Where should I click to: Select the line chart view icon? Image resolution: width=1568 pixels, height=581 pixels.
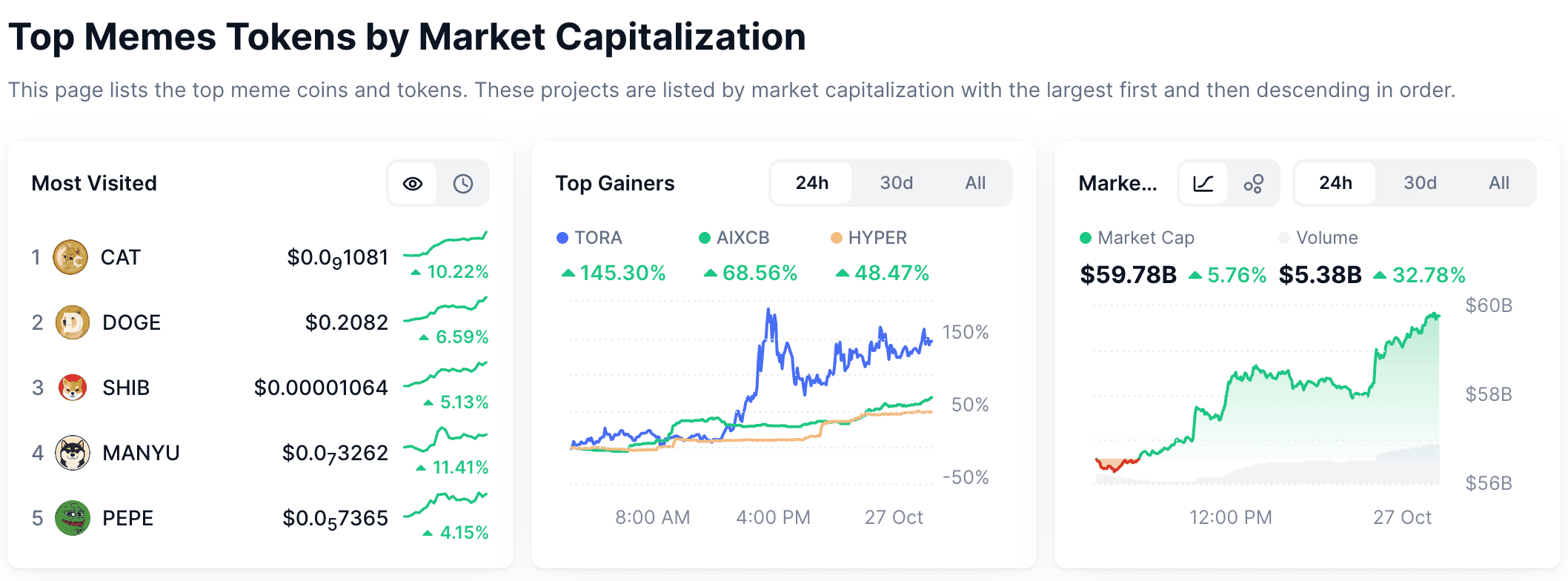click(1203, 184)
